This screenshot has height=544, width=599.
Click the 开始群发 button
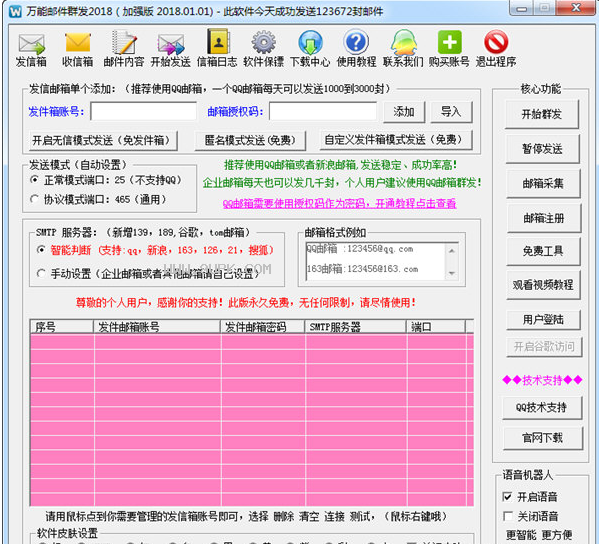pos(542,114)
